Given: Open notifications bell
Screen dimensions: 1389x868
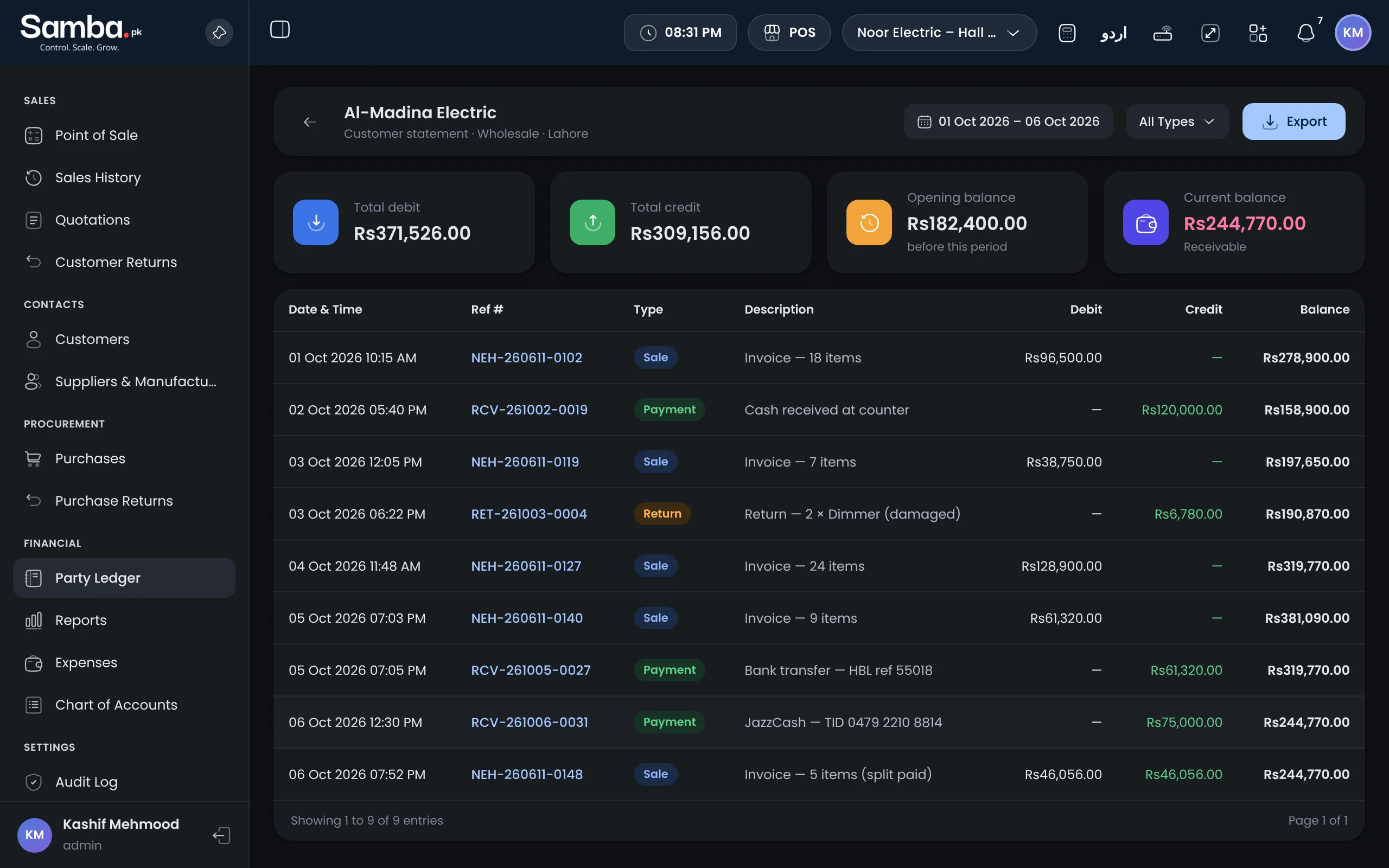Looking at the screenshot, I should [x=1306, y=33].
